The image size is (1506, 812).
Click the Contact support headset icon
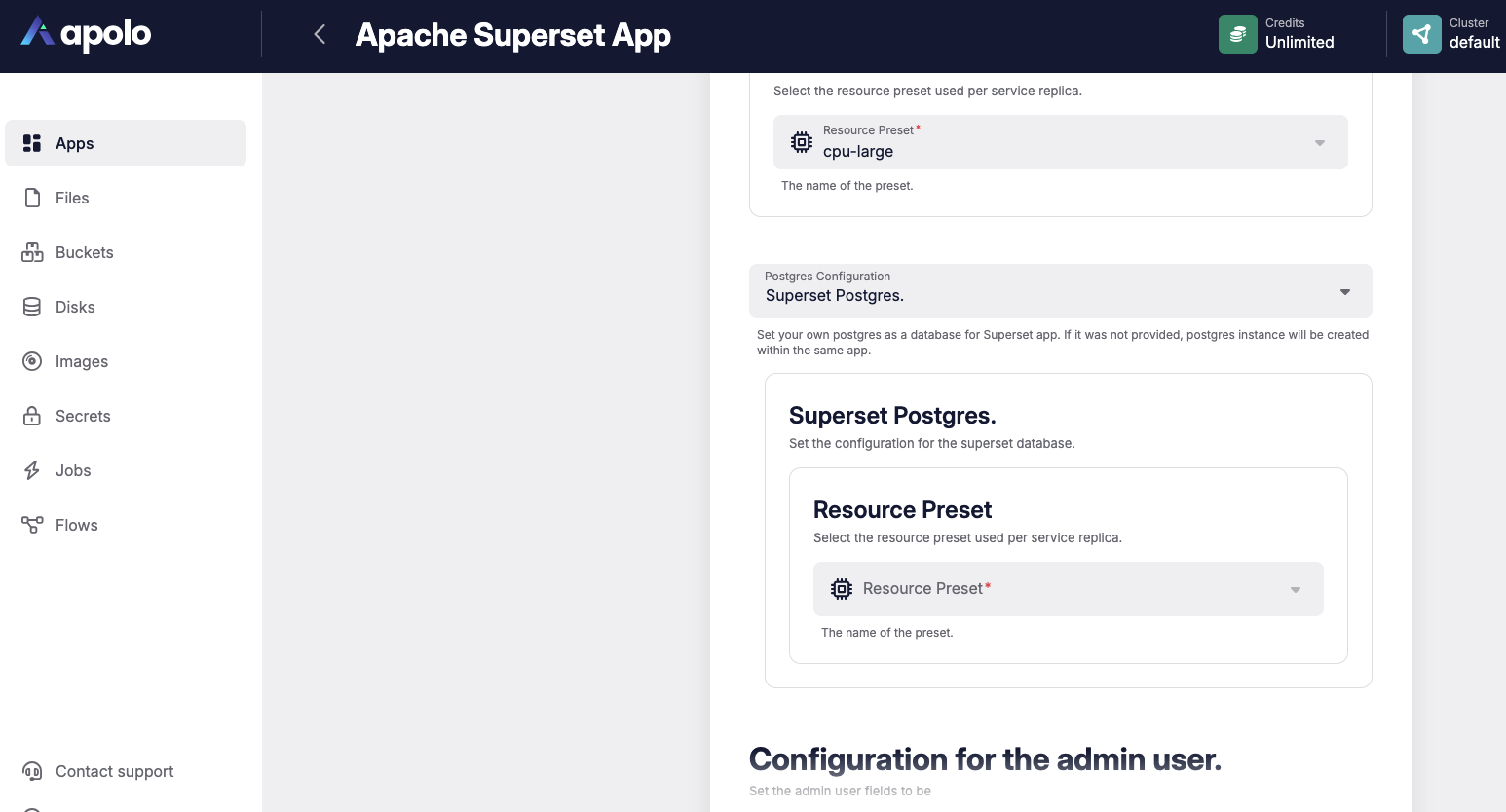pos(32,771)
